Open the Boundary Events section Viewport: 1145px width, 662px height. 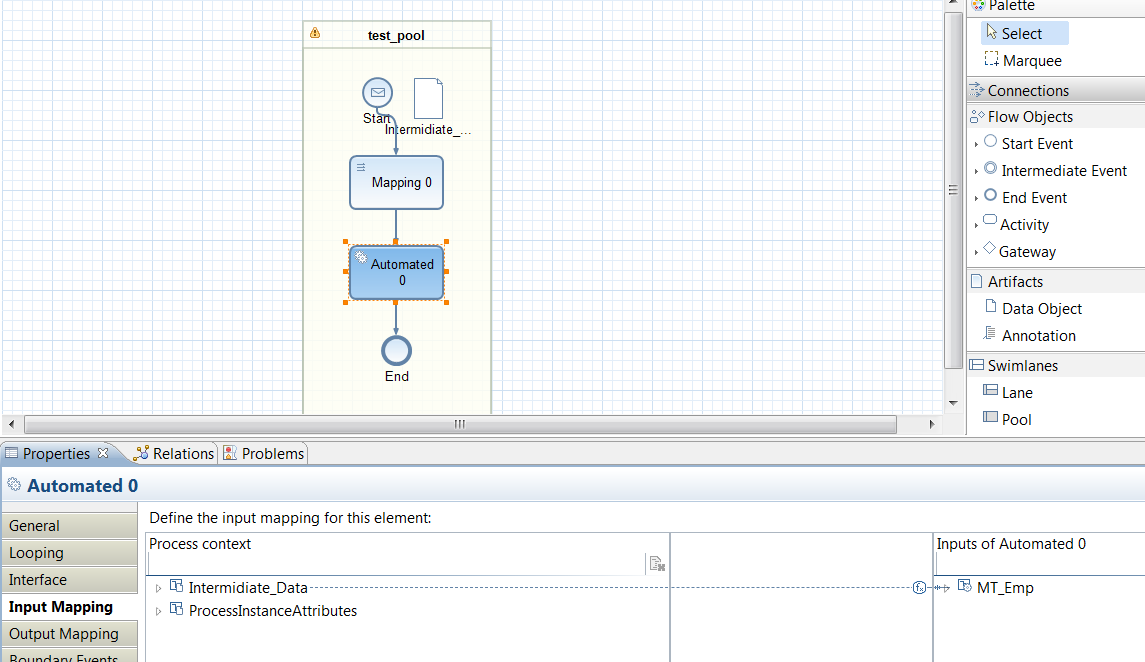point(69,655)
